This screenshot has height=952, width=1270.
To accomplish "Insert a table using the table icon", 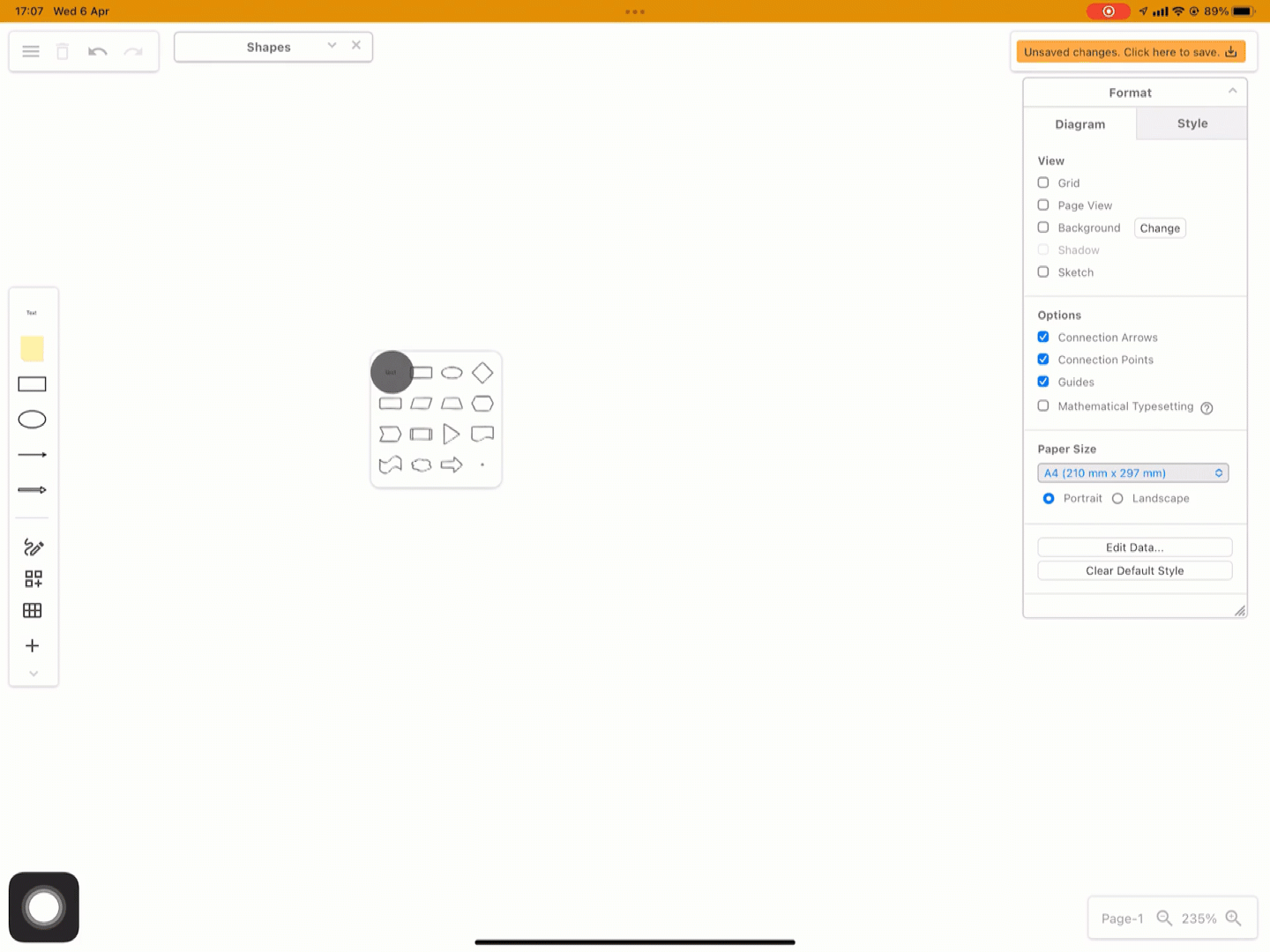I will (32, 610).
